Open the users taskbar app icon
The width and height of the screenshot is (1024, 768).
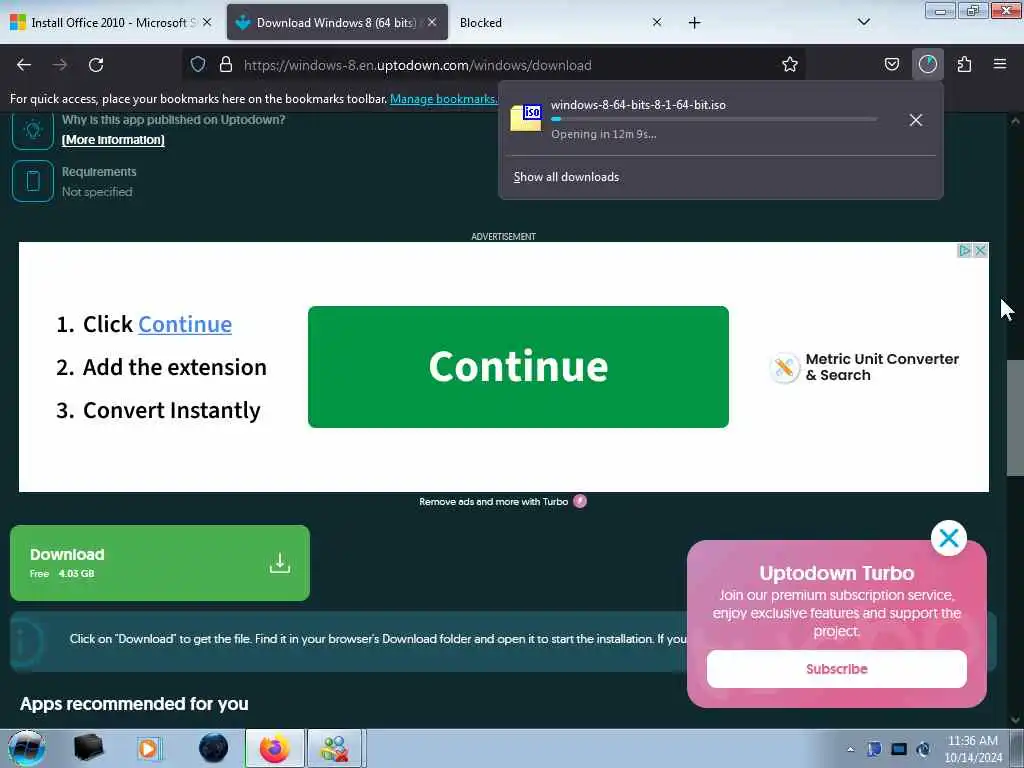tap(334, 748)
